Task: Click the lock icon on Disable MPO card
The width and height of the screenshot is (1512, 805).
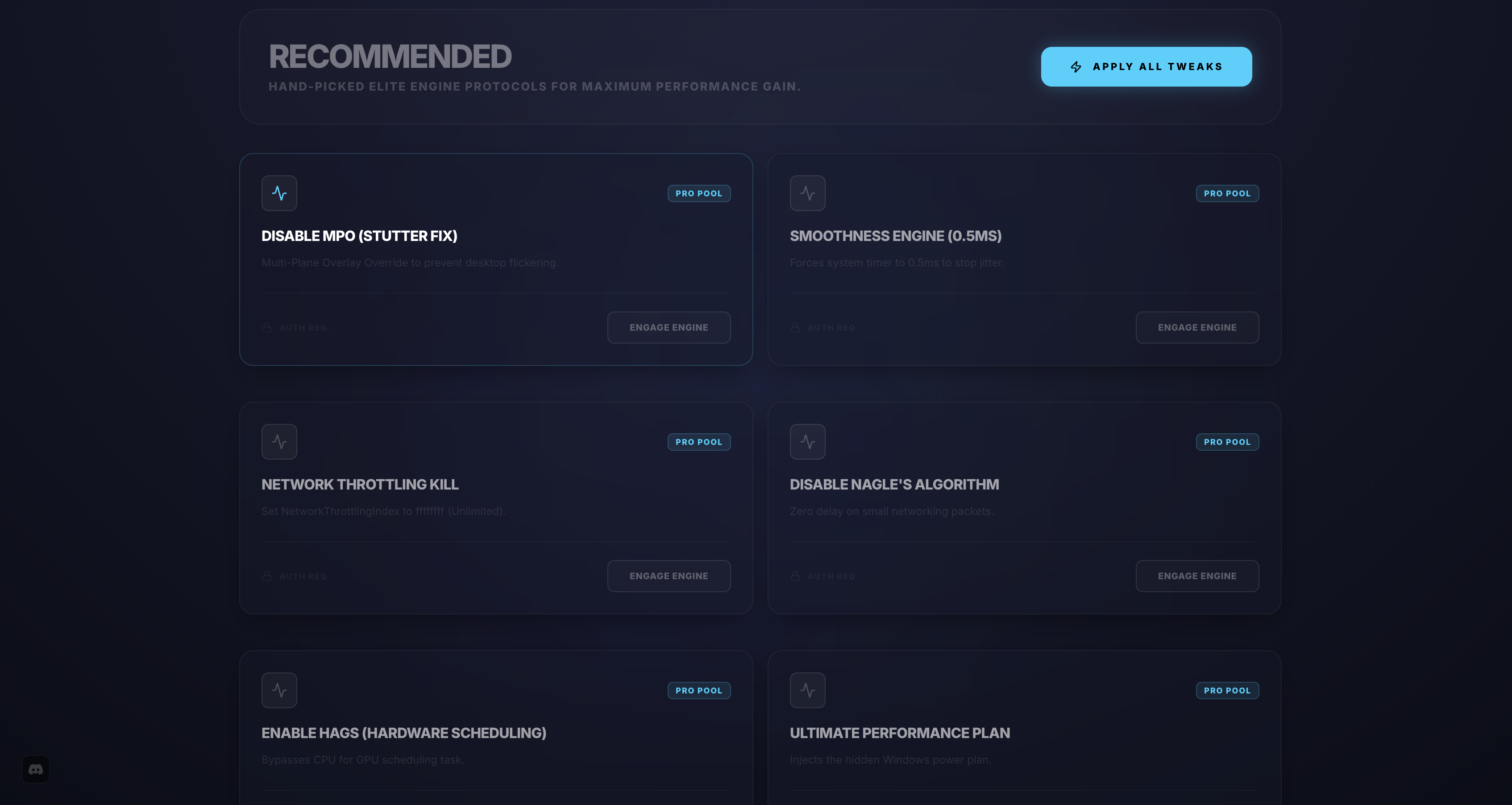Action: pos(266,328)
